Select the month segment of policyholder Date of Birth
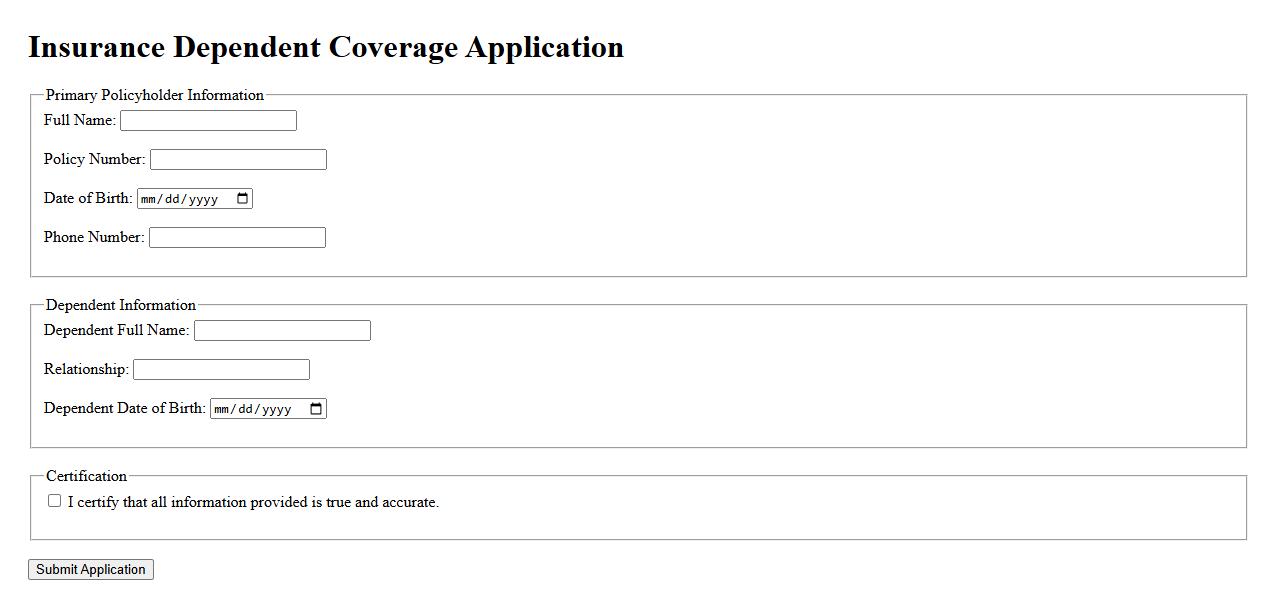The height and width of the screenshot is (601, 1278). coord(149,199)
